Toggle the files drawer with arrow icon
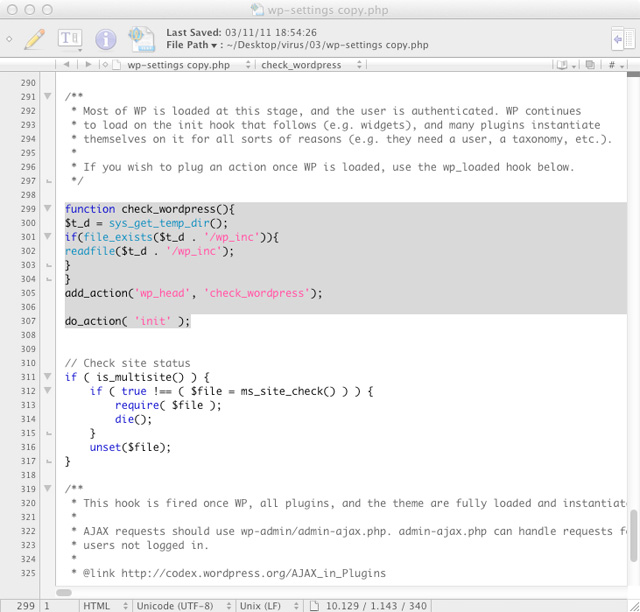Screen dimensions: 640x612 pyautogui.click(x=622, y=39)
